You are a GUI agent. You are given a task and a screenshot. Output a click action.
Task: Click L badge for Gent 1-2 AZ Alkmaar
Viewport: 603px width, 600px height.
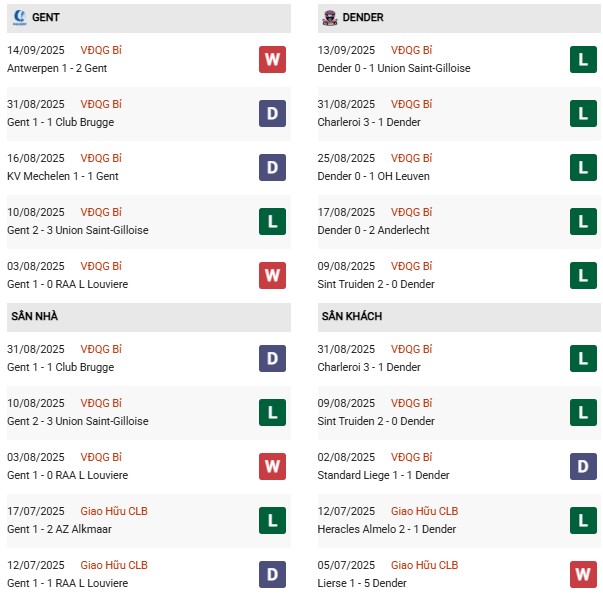point(272,520)
